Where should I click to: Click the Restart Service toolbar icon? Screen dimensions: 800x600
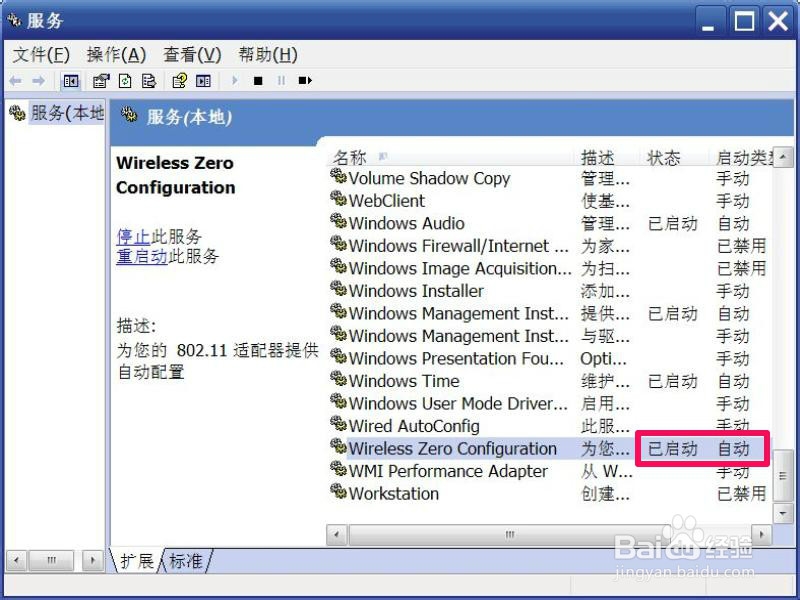[305, 81]
